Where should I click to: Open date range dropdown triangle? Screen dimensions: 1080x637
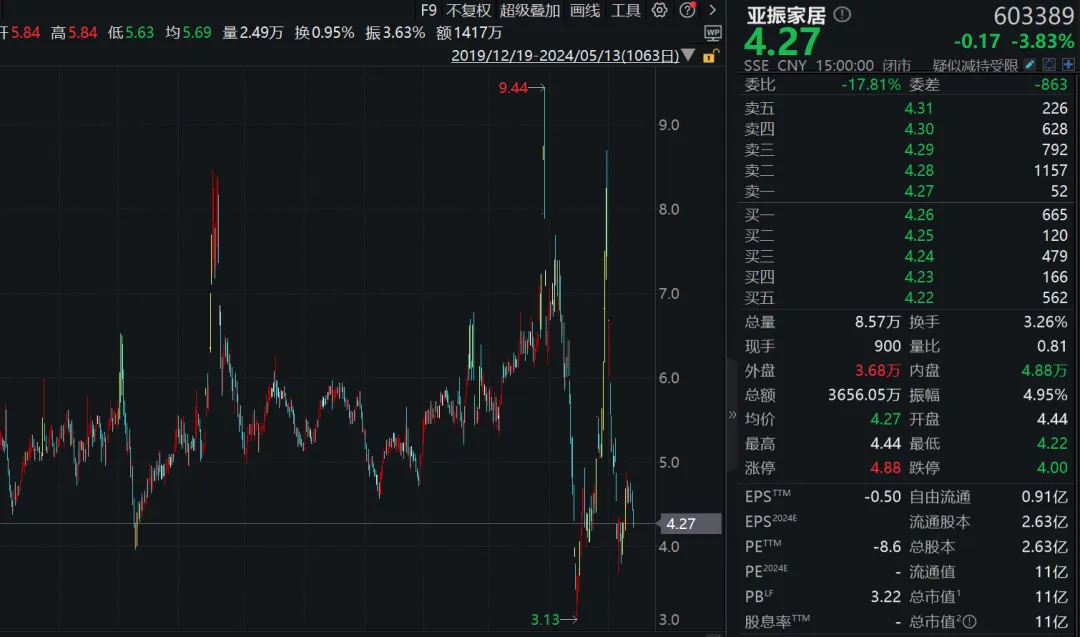click(688, 55)
